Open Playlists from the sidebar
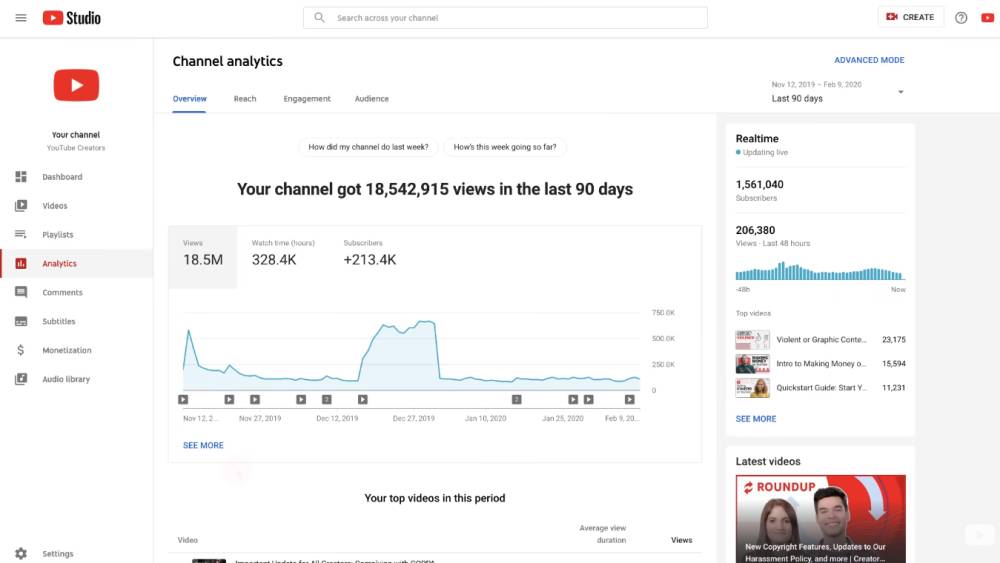Screen dimensions: 1000x563 point(77,235)
